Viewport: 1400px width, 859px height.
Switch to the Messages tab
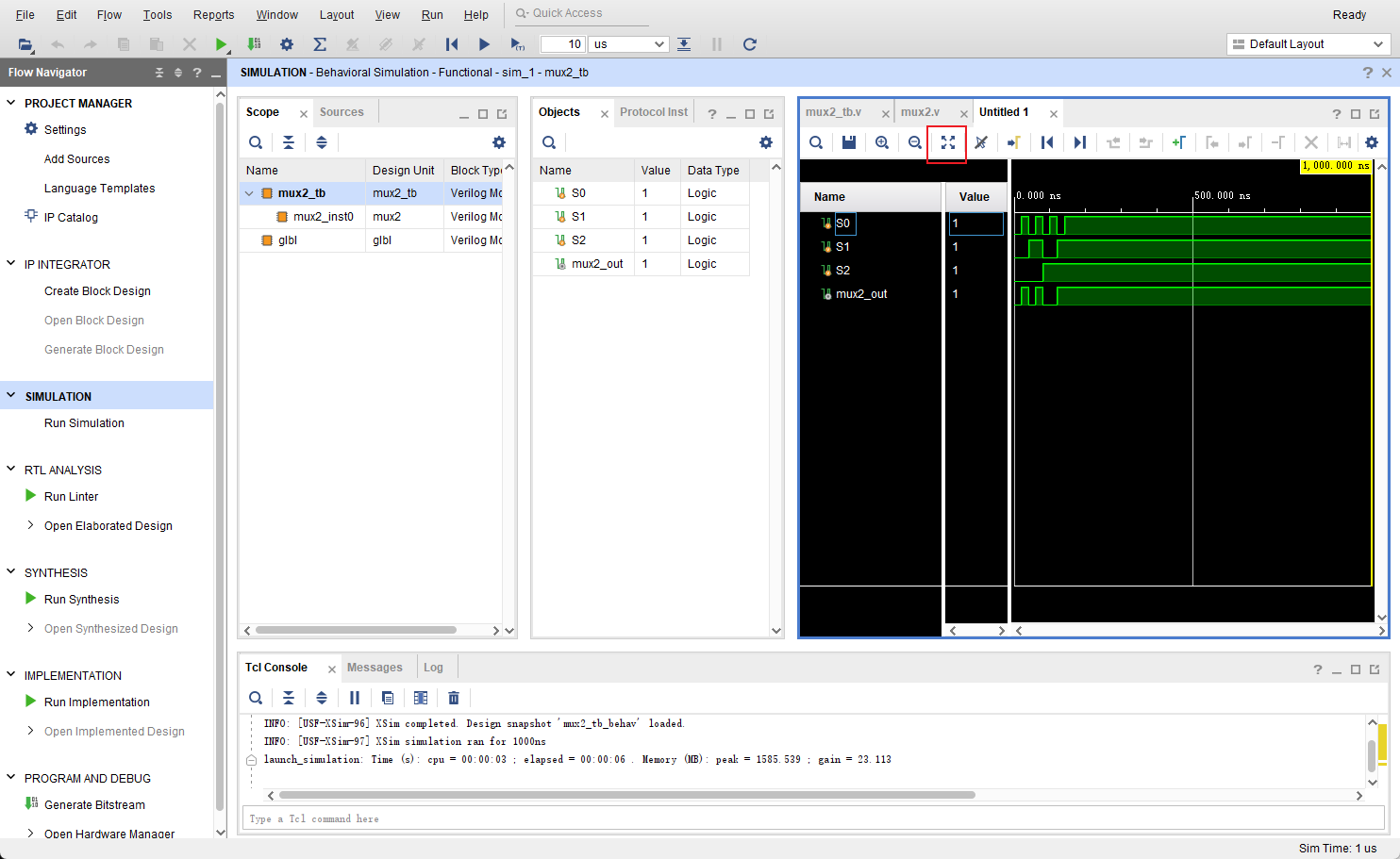point(375,668)
